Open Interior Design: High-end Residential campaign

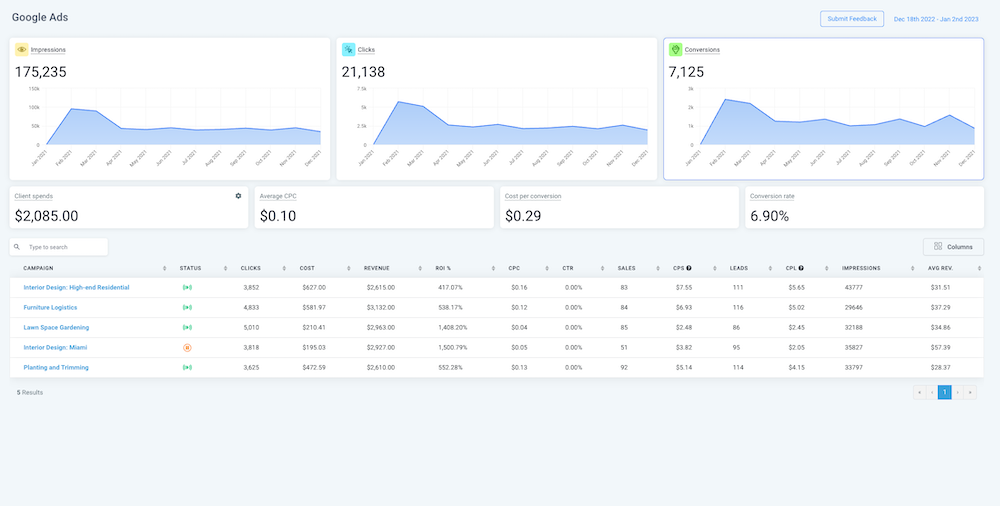click(77, 287)
